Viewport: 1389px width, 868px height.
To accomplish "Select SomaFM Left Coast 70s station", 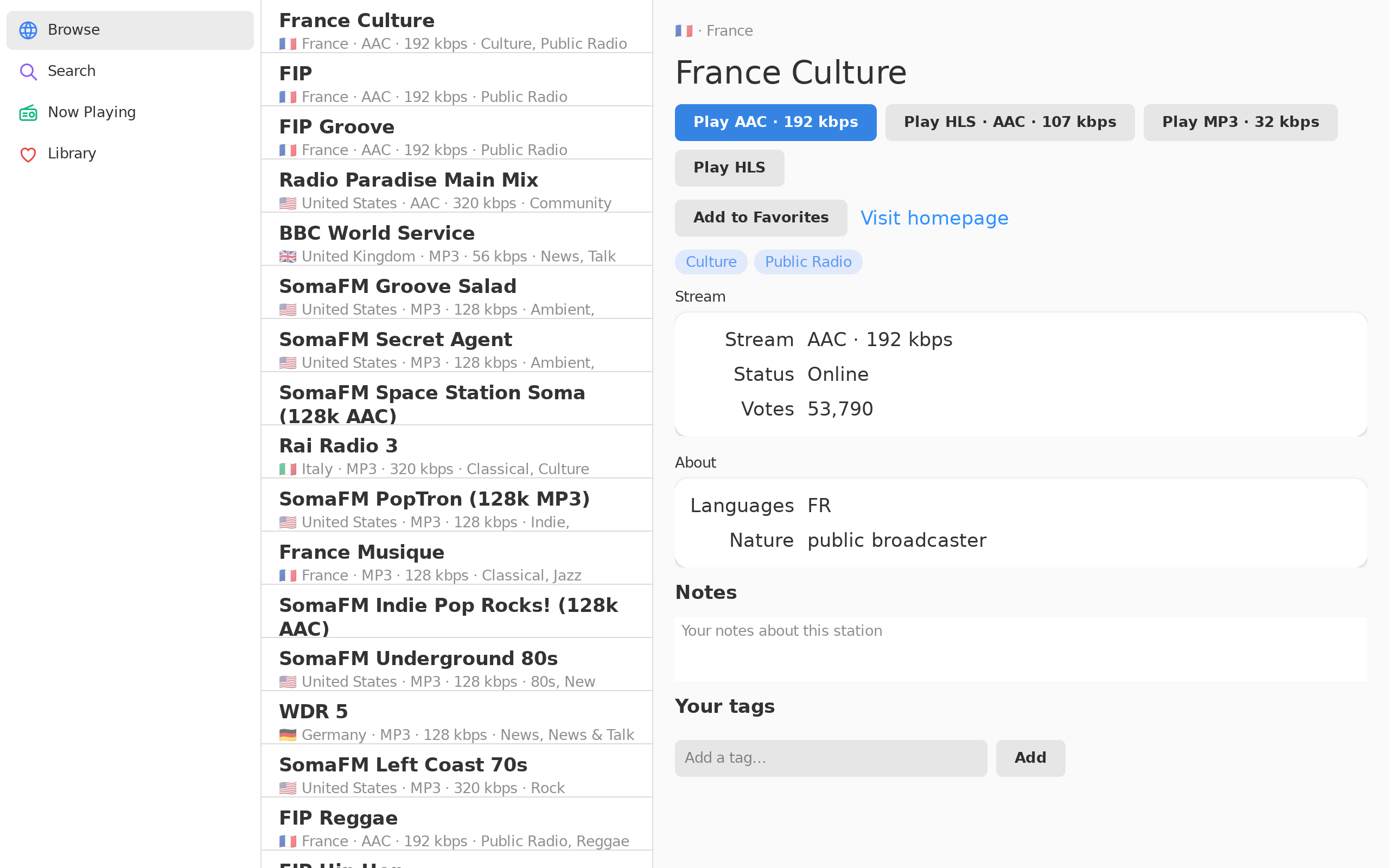I will pyautogui.click(x=457, y=771).
